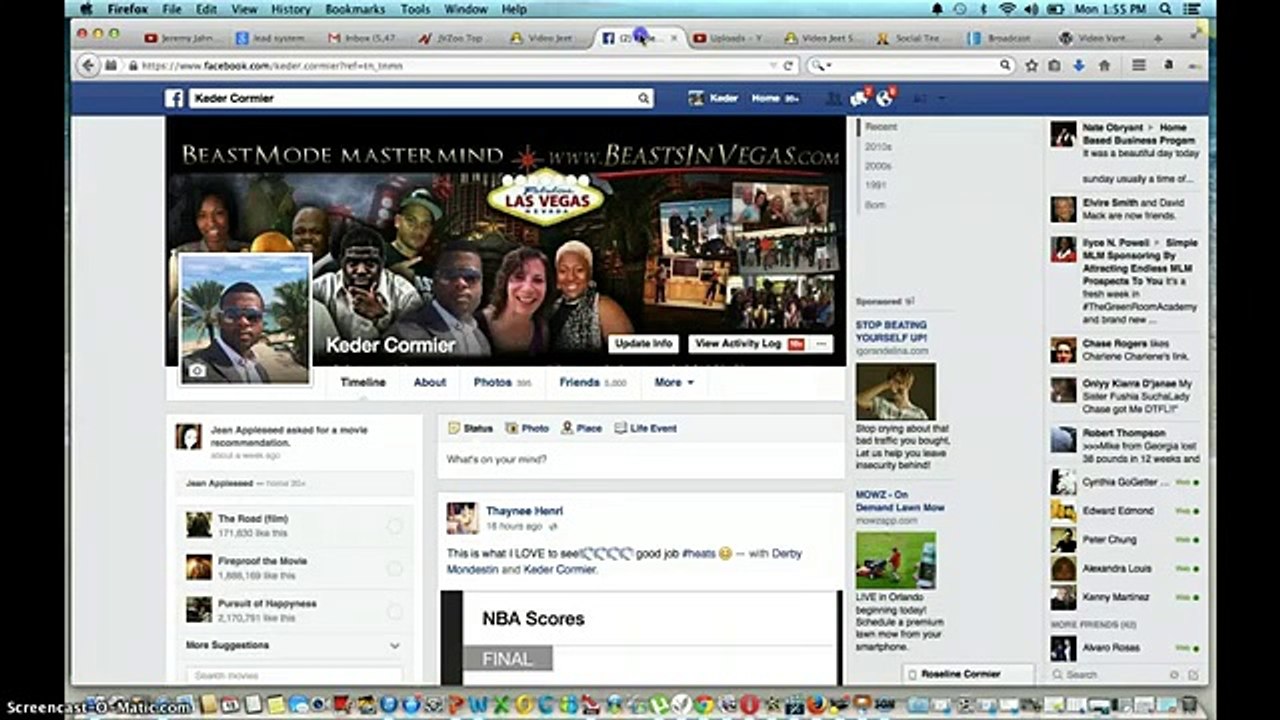
Task: Select the Place composer option
Action: tap(581, 428)
